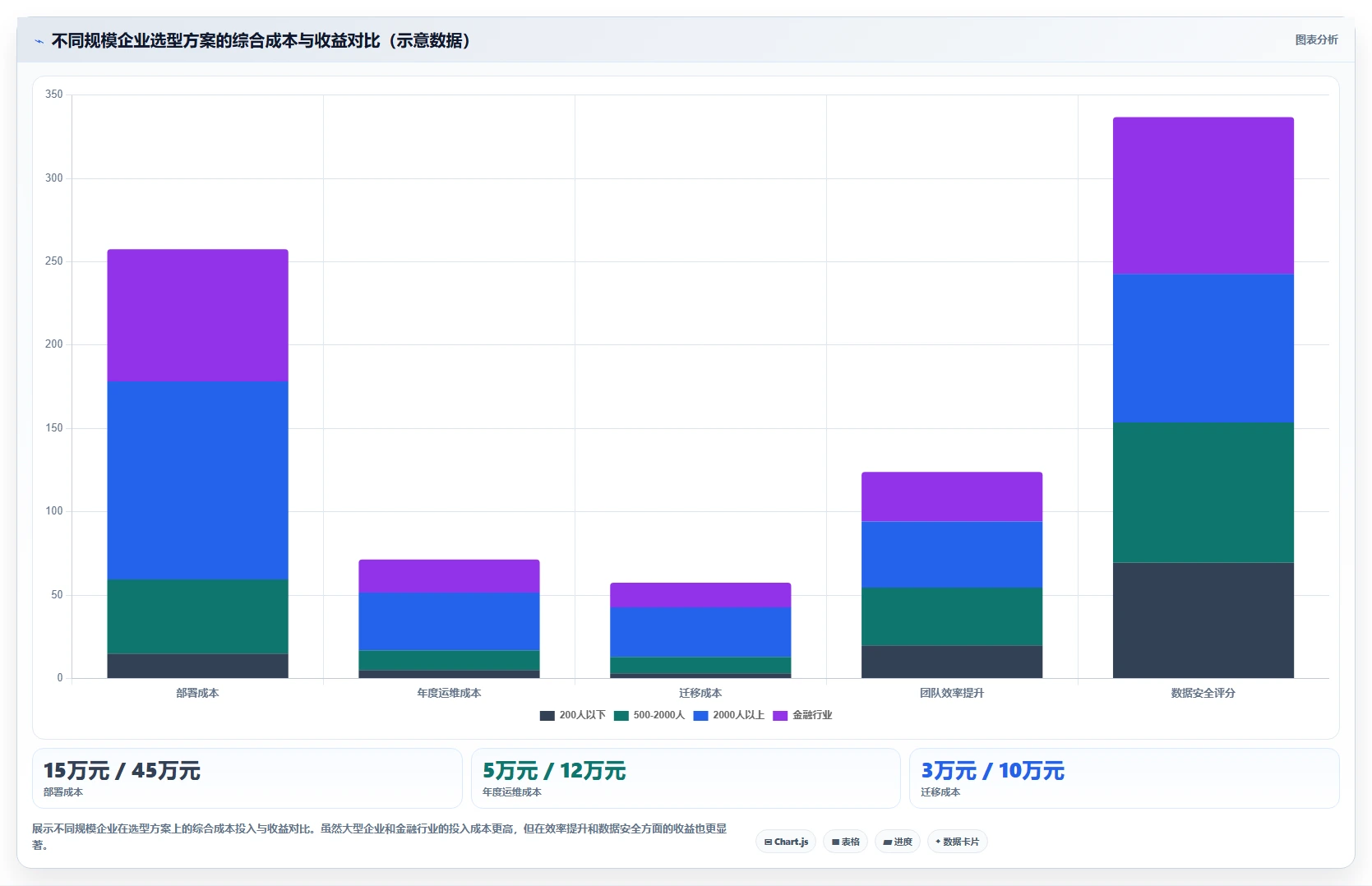Toggle the 500-2000人 legend swatch
The height and width of the screenshot is (886, 1372).
click(x=621, y=715)
